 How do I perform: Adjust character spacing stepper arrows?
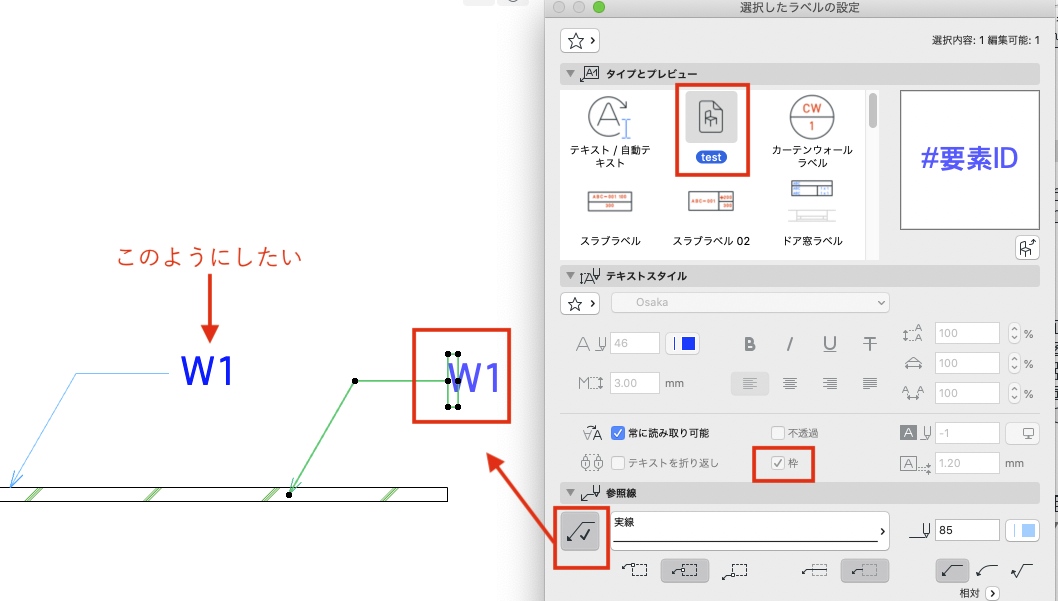(1014, 393)
